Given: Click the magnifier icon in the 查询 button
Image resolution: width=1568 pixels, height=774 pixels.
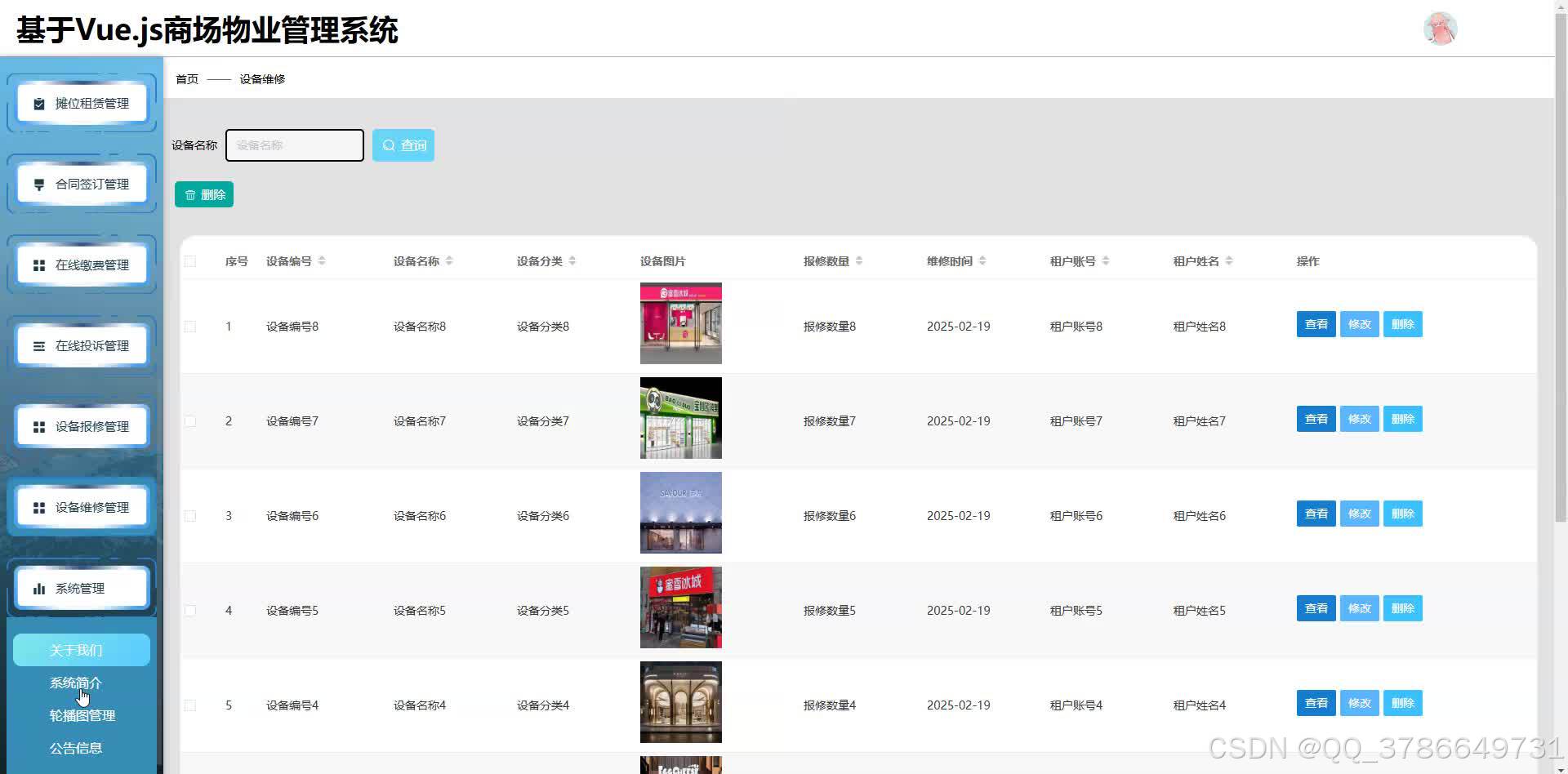Looking at the screenshot, I should click(389, 145).
